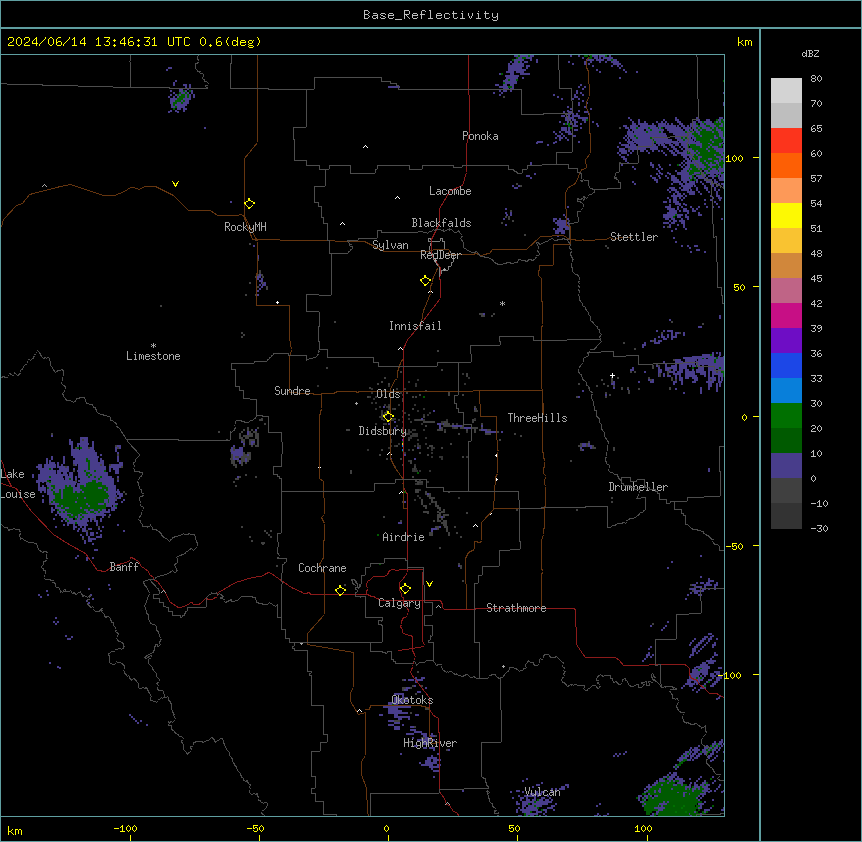Image resolution: width=862 pixels, height=842 pixels.
Task: Click the white asterisk east of Innisfail
Action: (x=502, y=303)
